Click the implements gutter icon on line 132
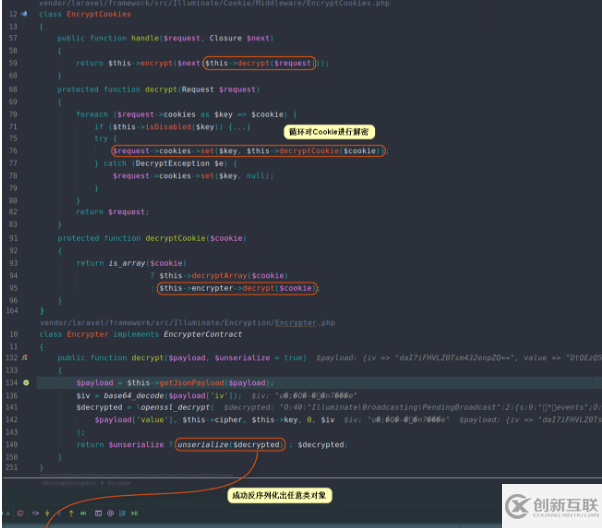The image size is (602, 528). tap(25, 358)
